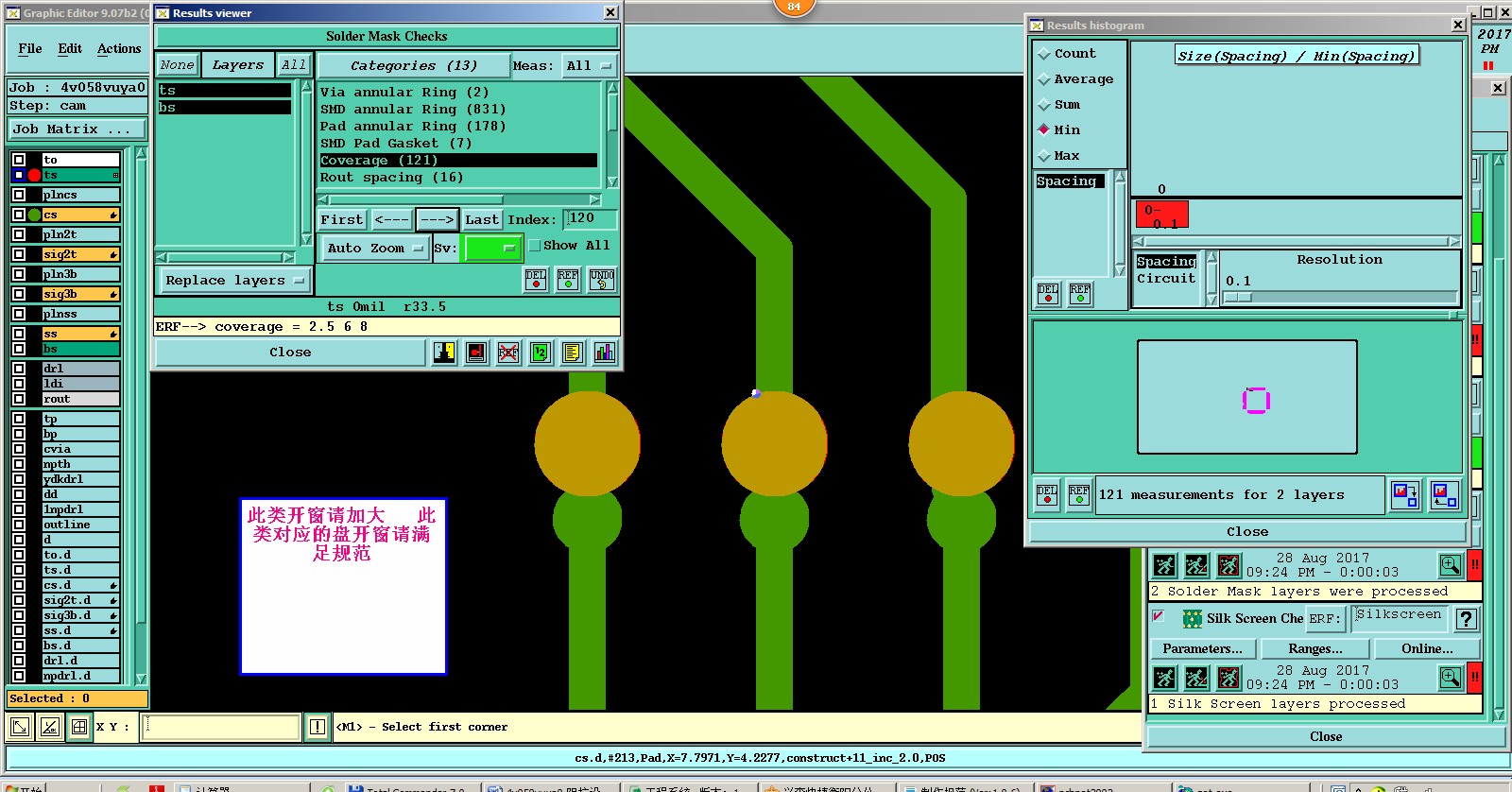1512x792 pixels.
Task: Click the first histogram transfer icon right of measurements text
Action: tap(1405, 495)
